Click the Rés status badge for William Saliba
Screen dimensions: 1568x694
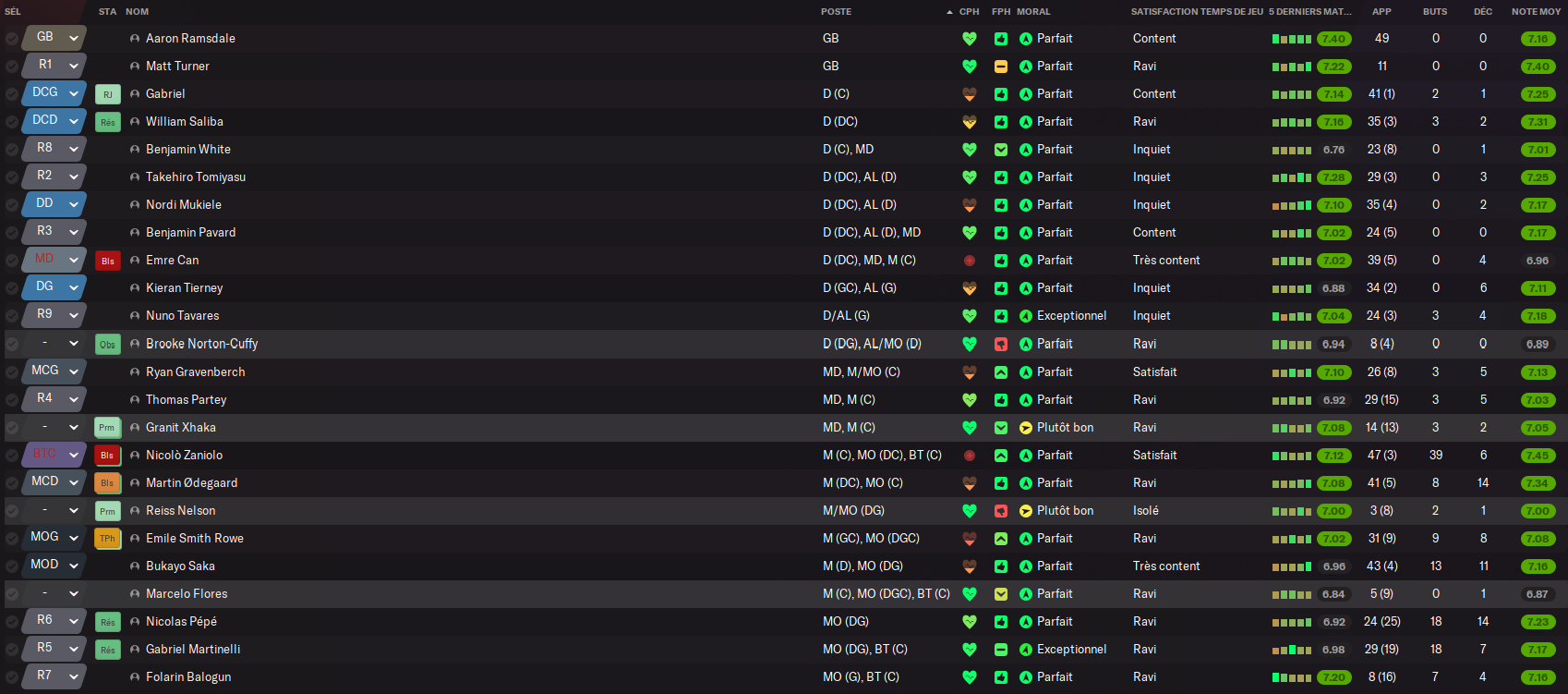pyautogui.click(x=108, y=122)
